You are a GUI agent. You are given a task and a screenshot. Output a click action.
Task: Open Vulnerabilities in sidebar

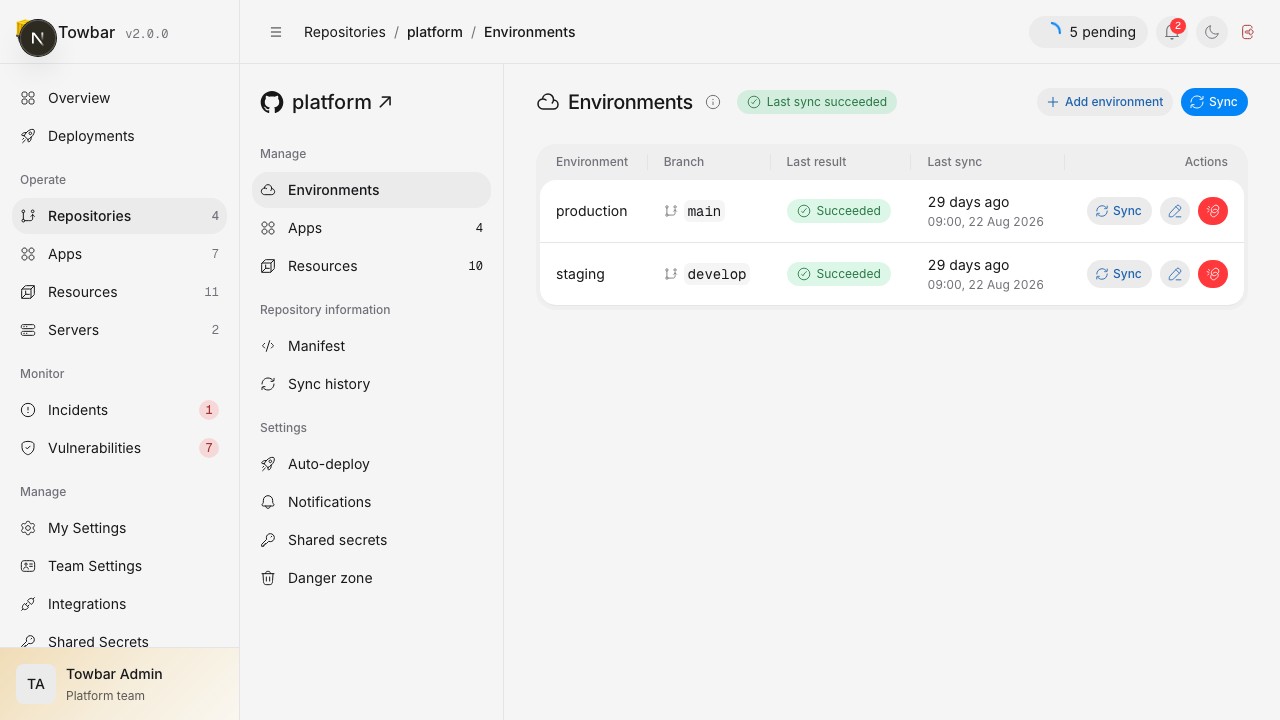pos(120,448)
